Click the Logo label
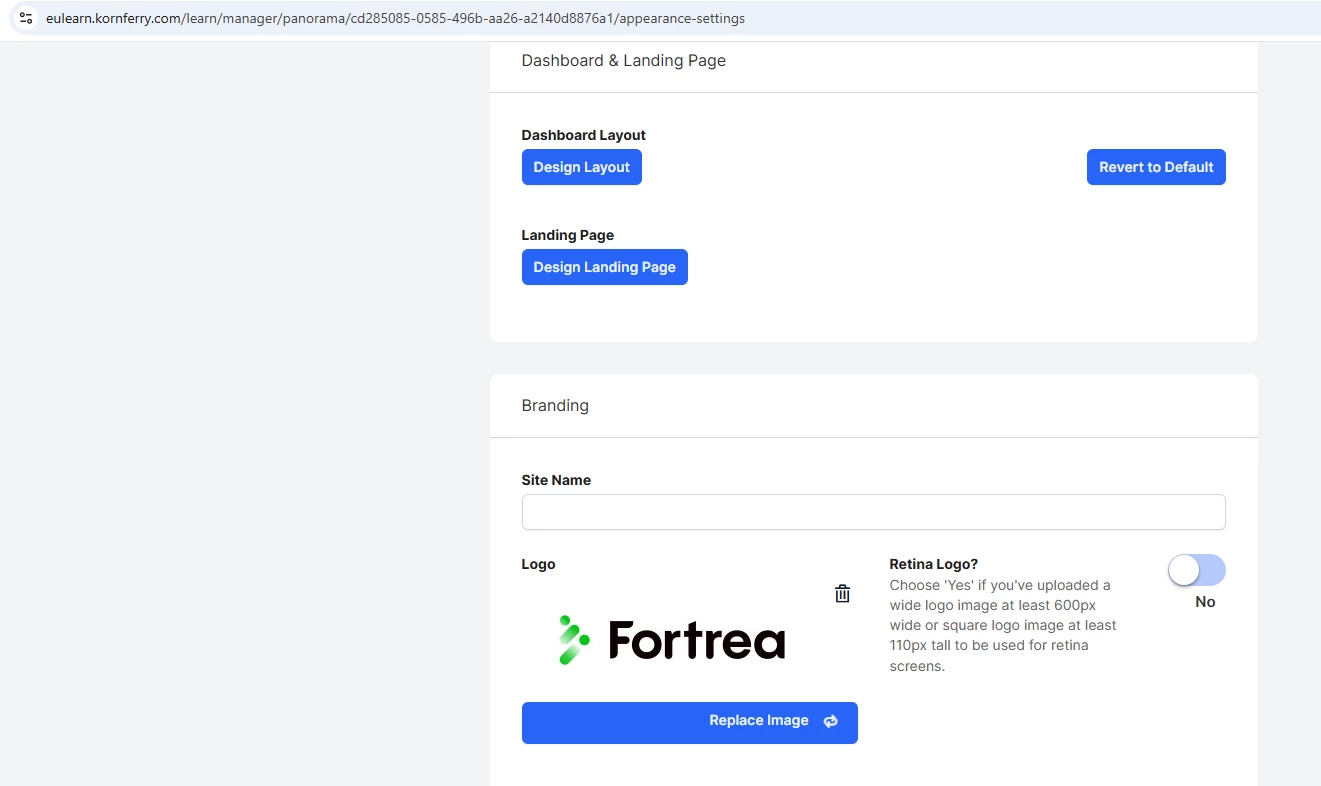The width and height of the screenshot is (1321, 786). (538, 564)
